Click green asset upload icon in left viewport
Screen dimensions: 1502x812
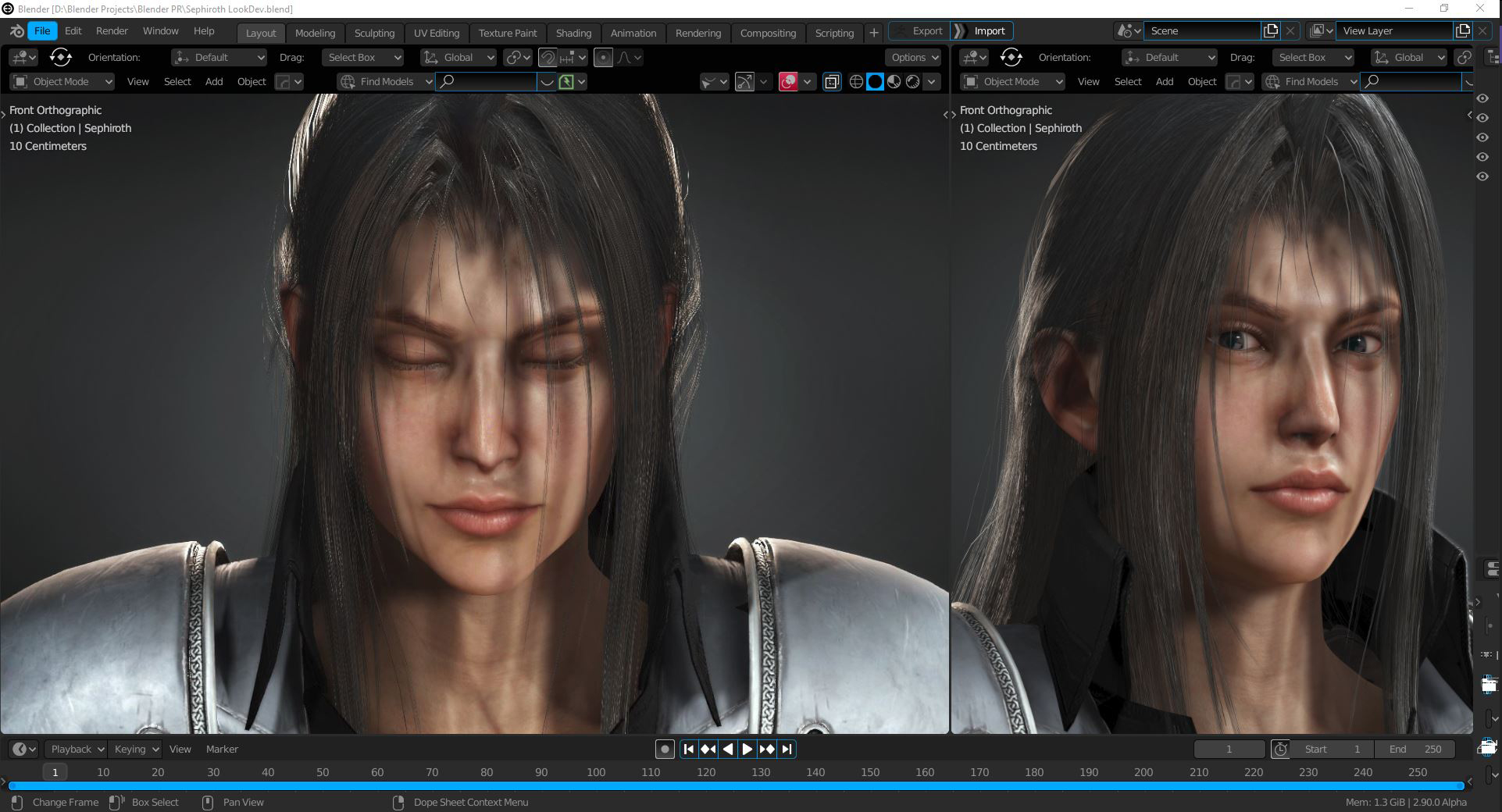566,82
